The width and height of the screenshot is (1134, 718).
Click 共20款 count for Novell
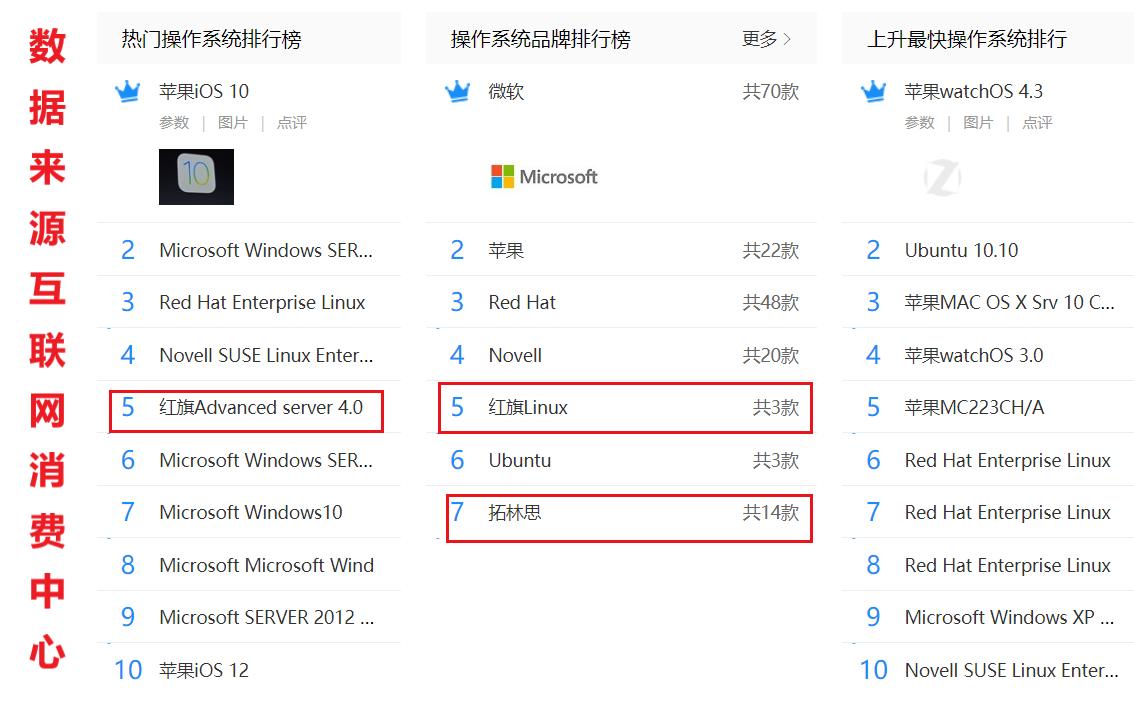771,355
